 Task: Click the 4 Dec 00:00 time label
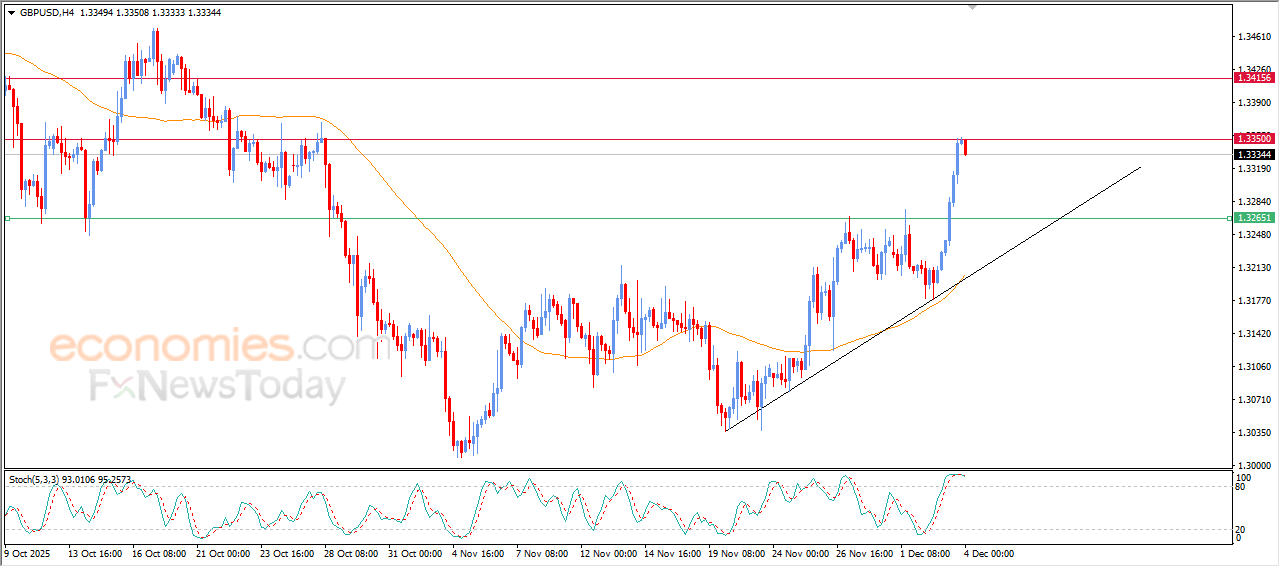click(x=988, y=552)
